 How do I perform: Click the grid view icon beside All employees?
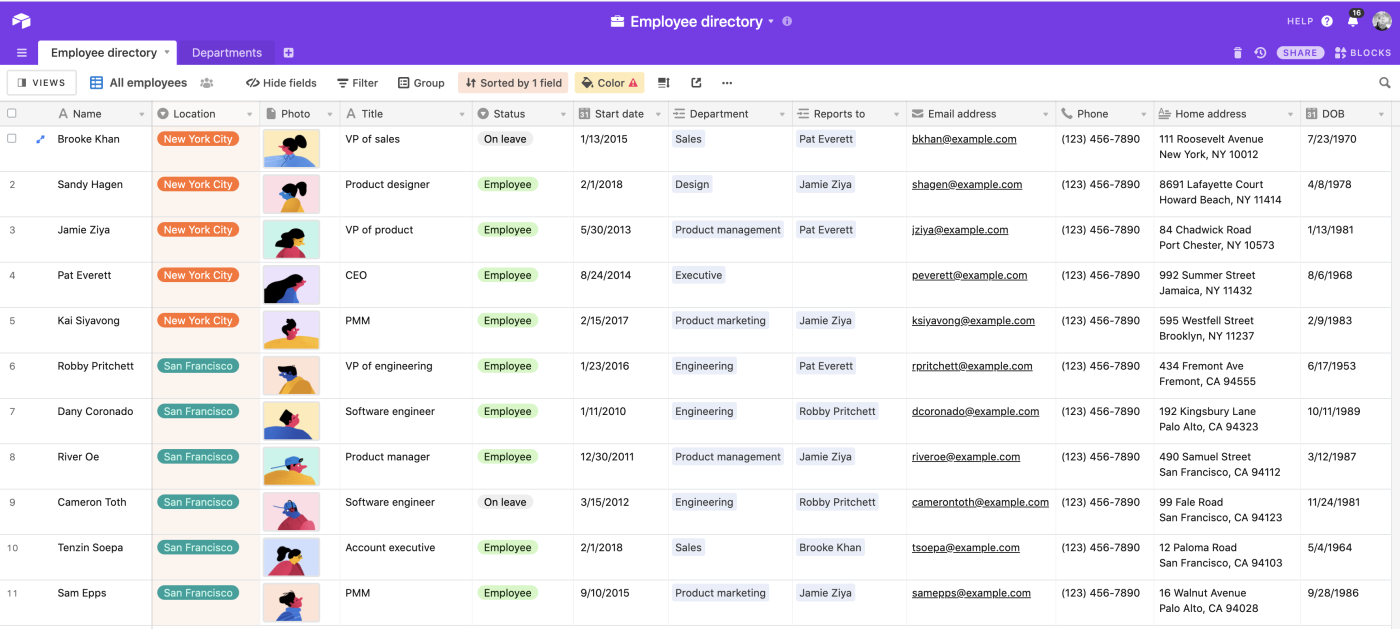(97, 83)
